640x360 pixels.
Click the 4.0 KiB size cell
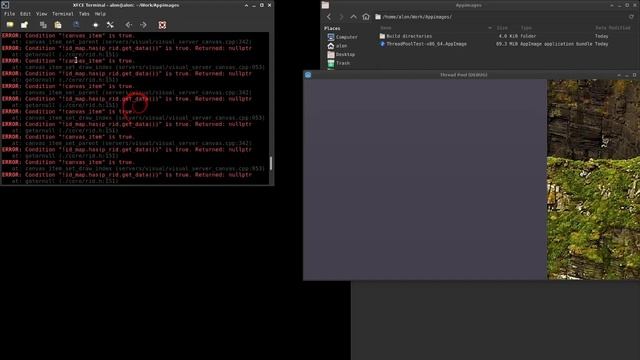pos(508,36)
